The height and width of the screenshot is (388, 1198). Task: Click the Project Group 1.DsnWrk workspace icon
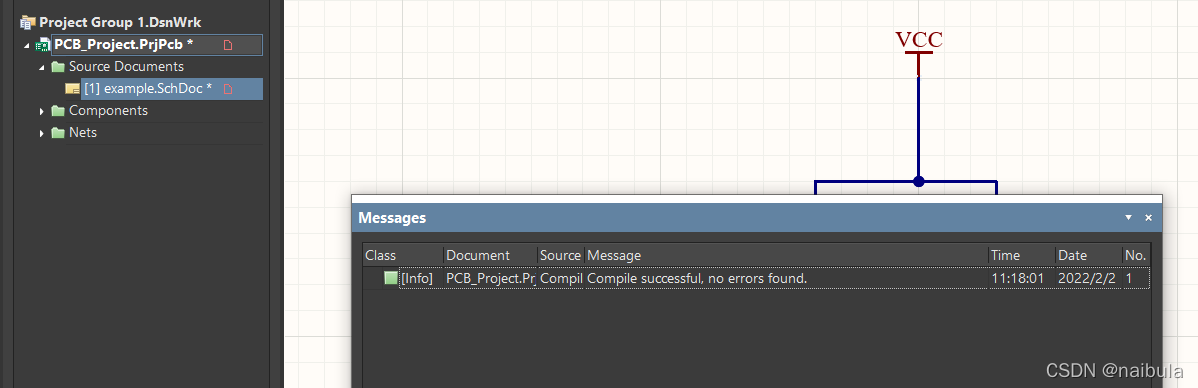tap(28, 23)
